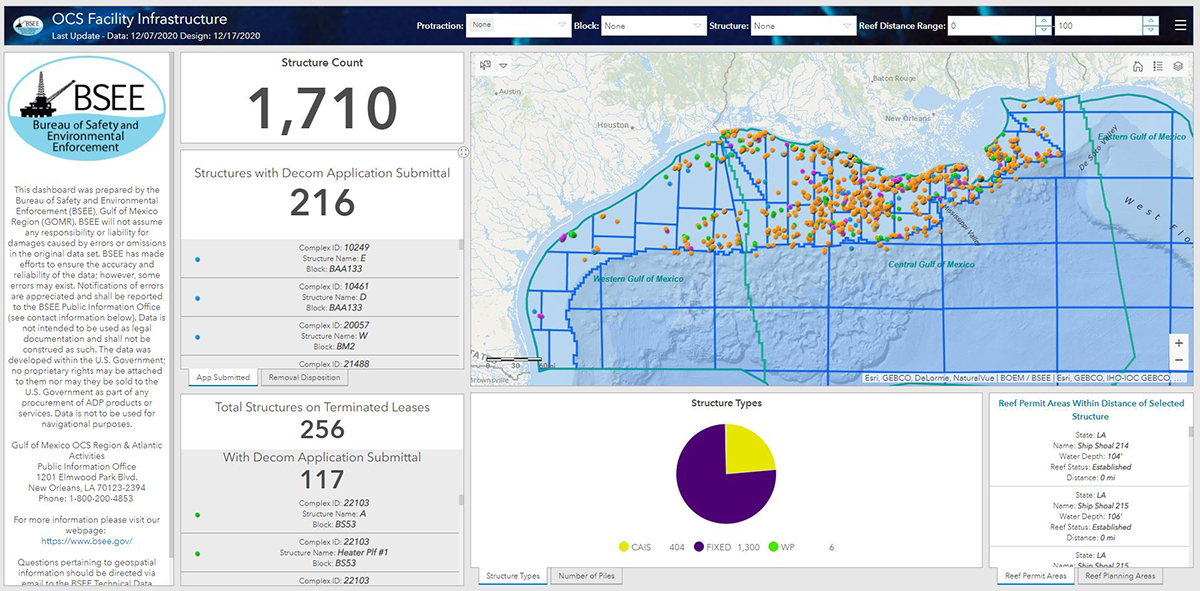The image size is (1200, 591).
Task: Switch to the Number of Piles tab
Action: click(x=588, y=576)
